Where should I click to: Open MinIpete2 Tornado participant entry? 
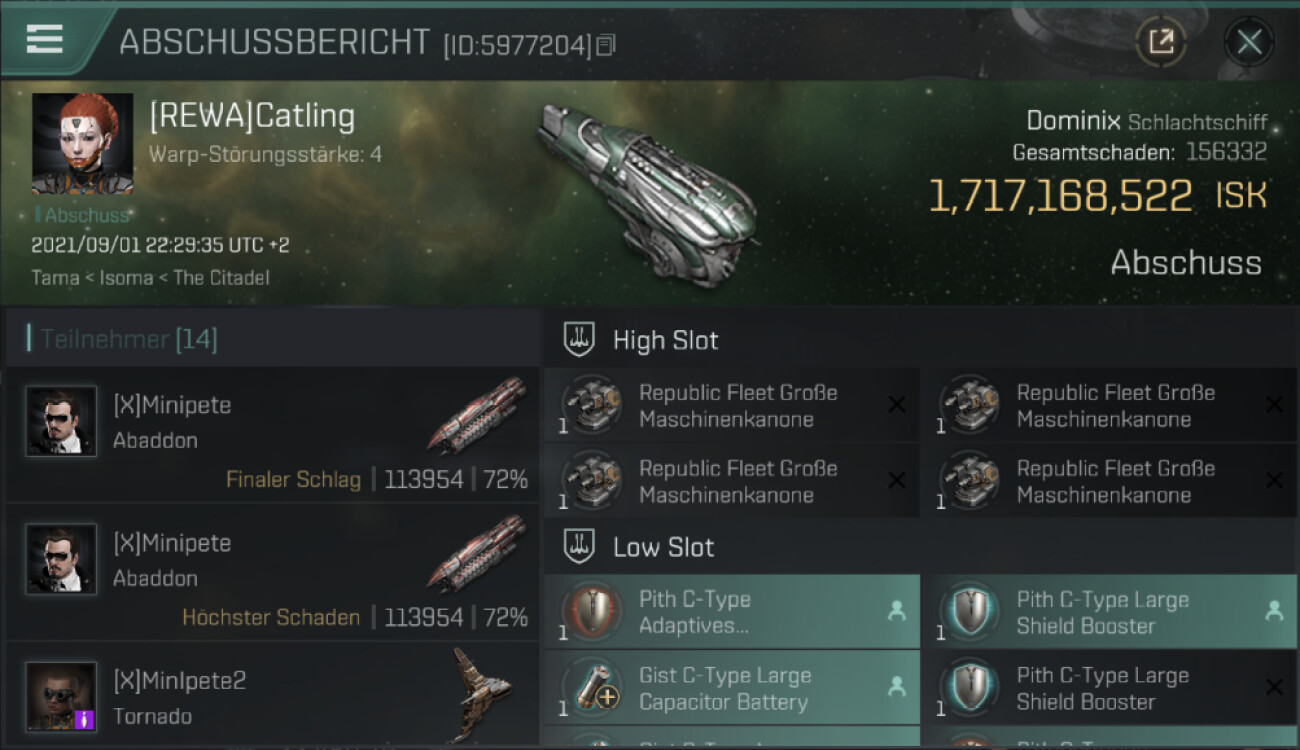click(x=272, y=697)
